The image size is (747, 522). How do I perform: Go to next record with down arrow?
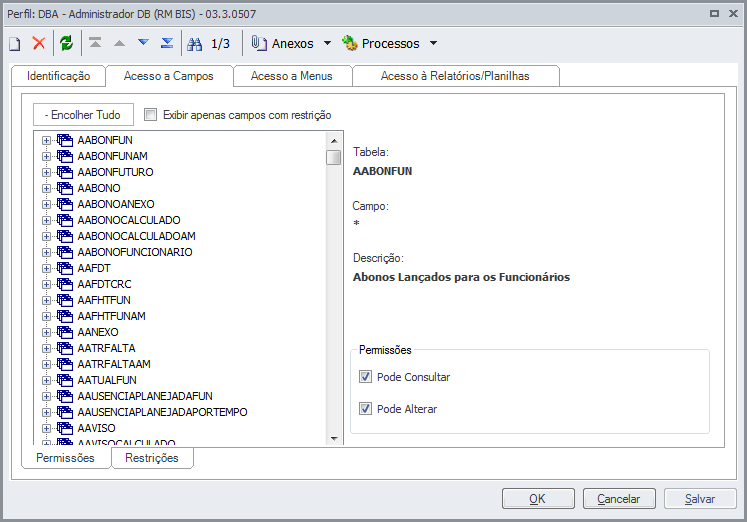click(x=142, y=43)
